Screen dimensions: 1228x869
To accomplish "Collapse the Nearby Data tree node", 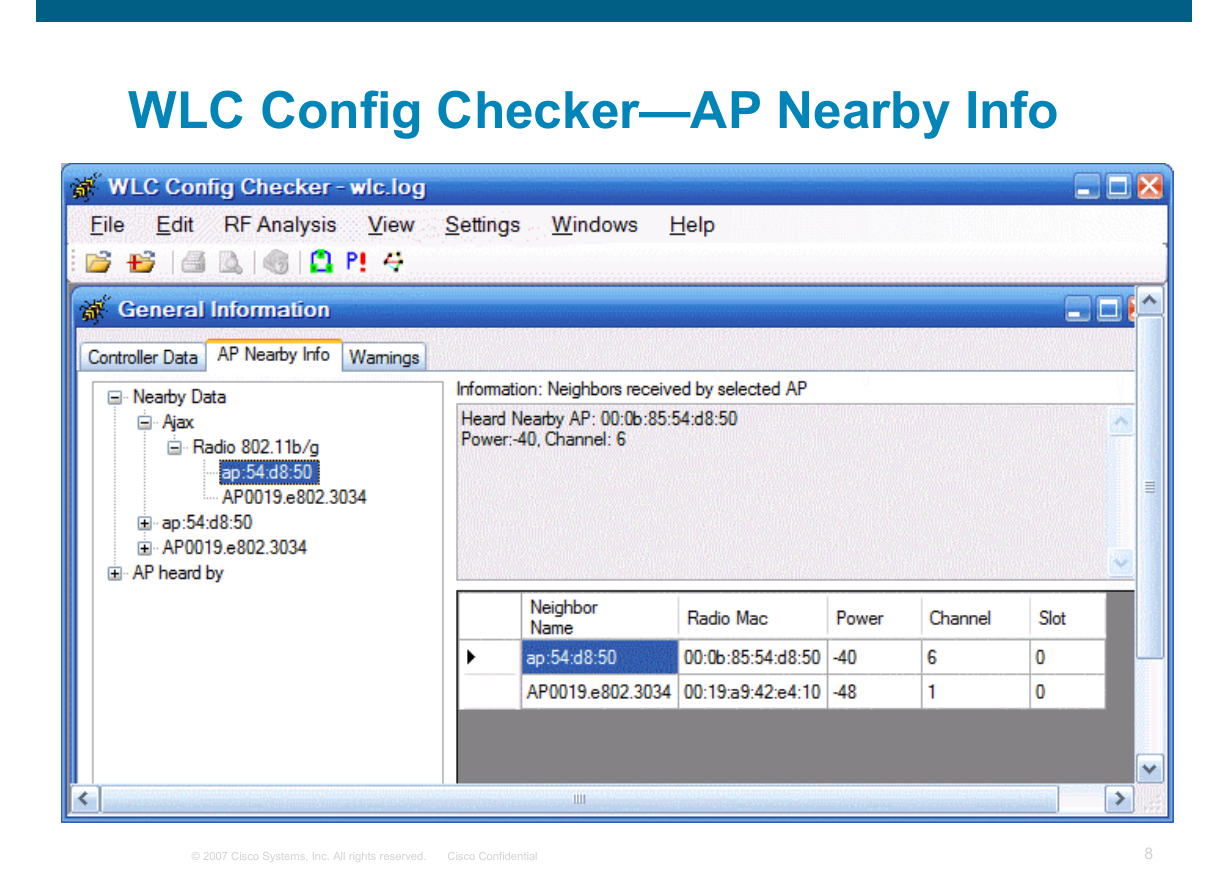I will click(x=115, y=397).
